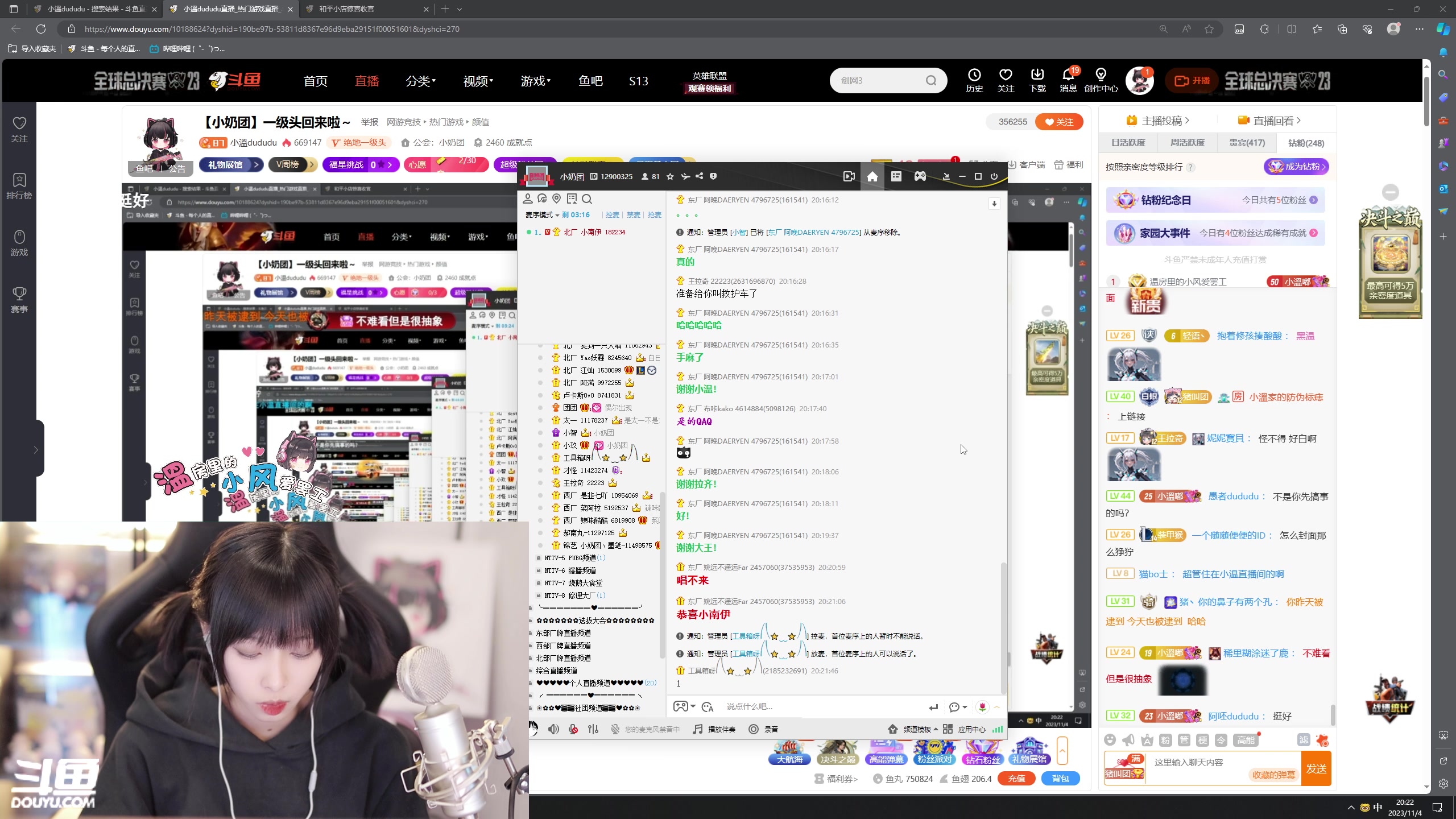The image size is (1456, 819).
Task: Toggle 关注 follow button for 小温dududu
Action: point(1059,122)
